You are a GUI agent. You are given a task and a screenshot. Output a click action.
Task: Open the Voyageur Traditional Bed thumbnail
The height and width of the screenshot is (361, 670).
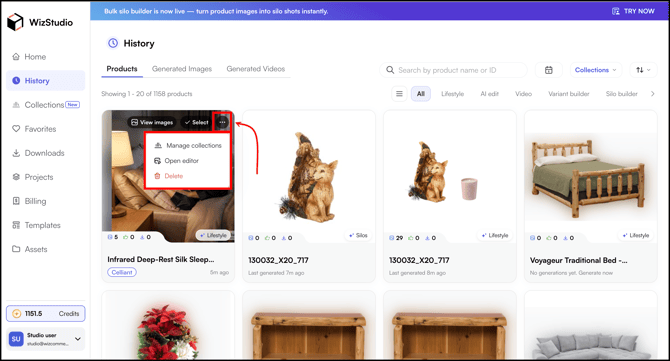point(591,177)
